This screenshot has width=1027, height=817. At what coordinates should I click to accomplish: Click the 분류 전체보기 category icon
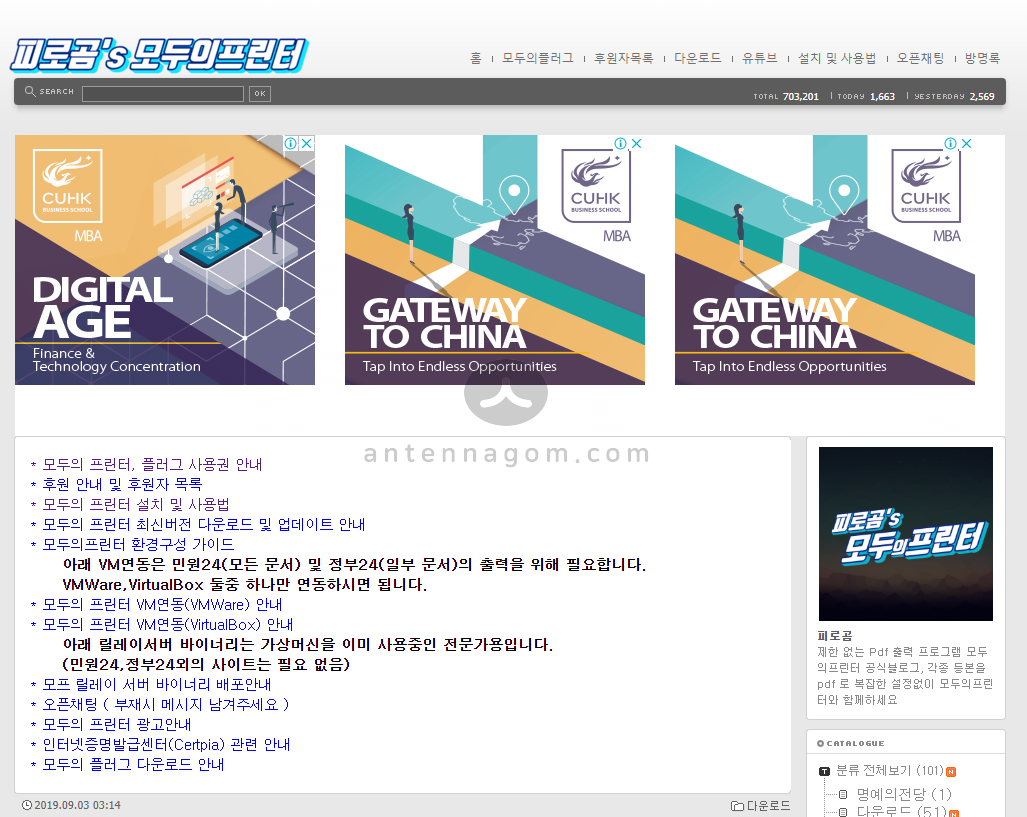(x=825, y=771)
